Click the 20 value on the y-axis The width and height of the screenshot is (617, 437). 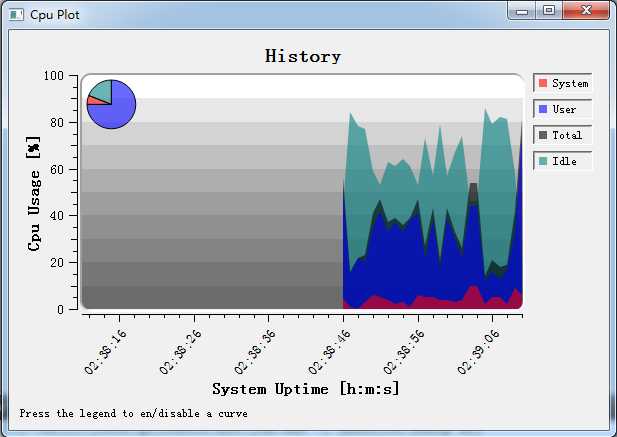(57, 263)
